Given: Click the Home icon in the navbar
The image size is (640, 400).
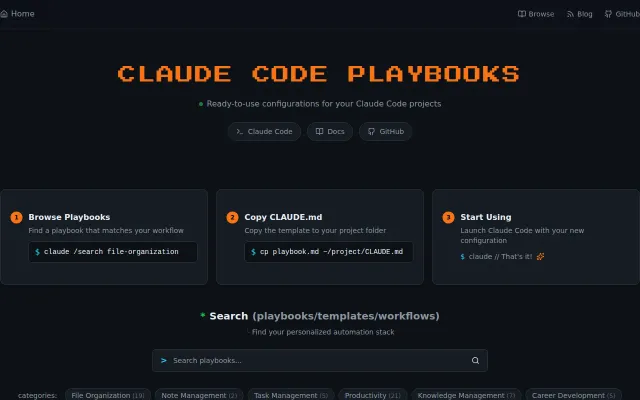Looking at the screenshot, I should pos(4,14).
